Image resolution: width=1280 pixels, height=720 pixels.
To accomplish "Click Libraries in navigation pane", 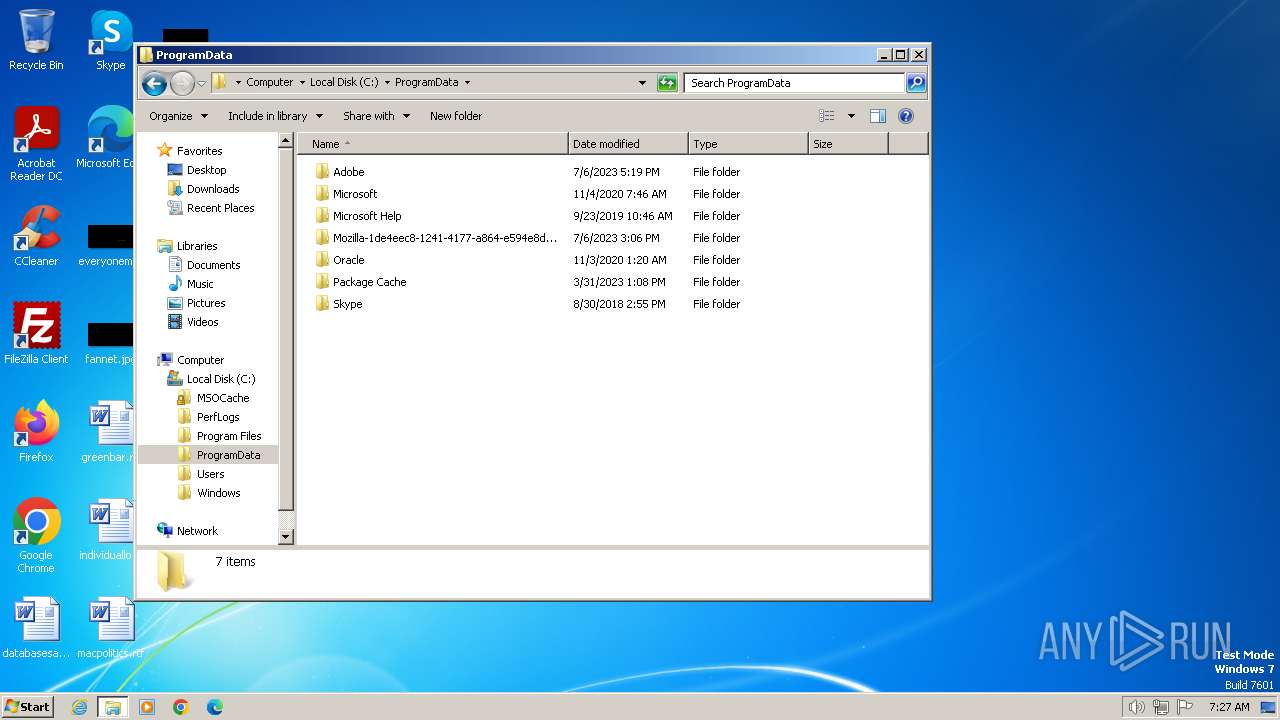I will tap(197, 246).
